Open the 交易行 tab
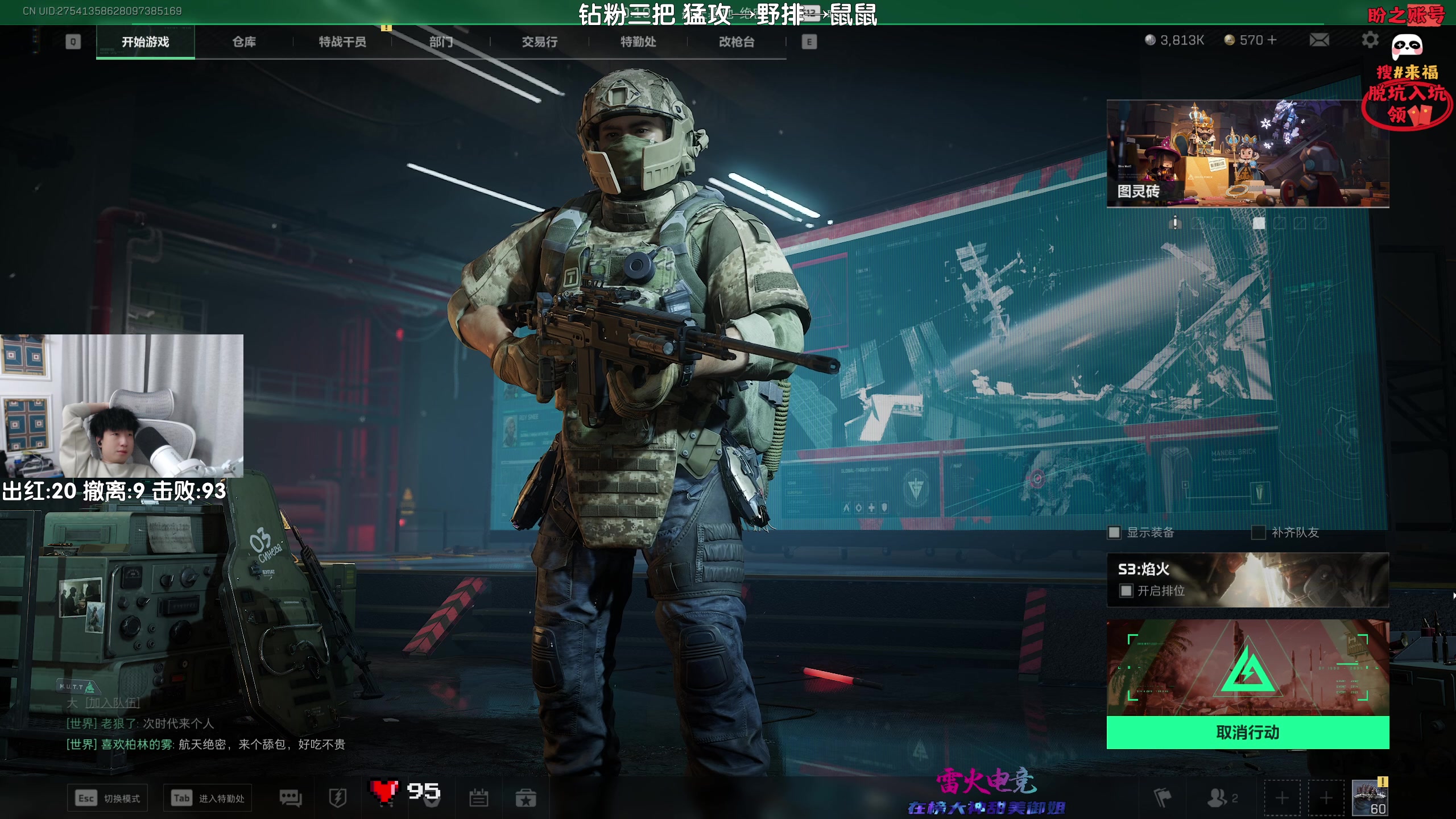 540,42
